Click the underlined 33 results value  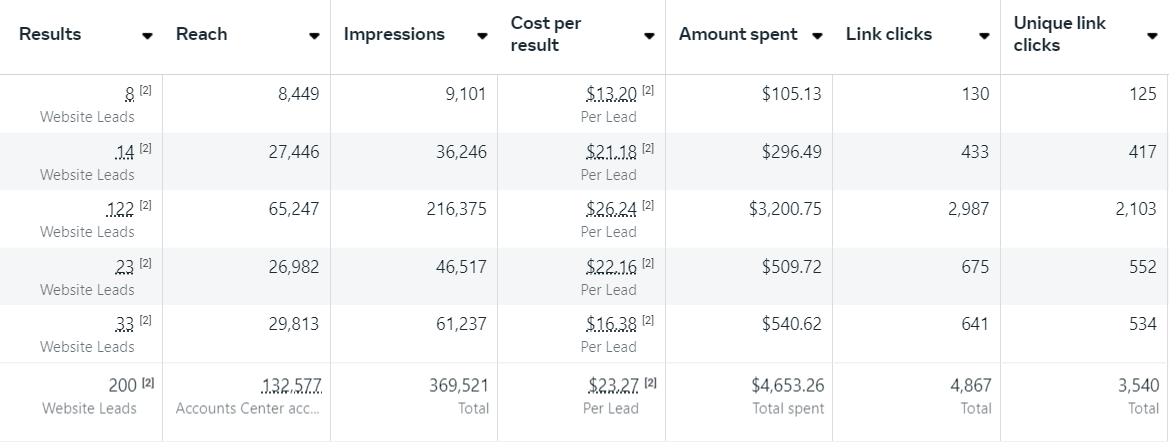125,324
